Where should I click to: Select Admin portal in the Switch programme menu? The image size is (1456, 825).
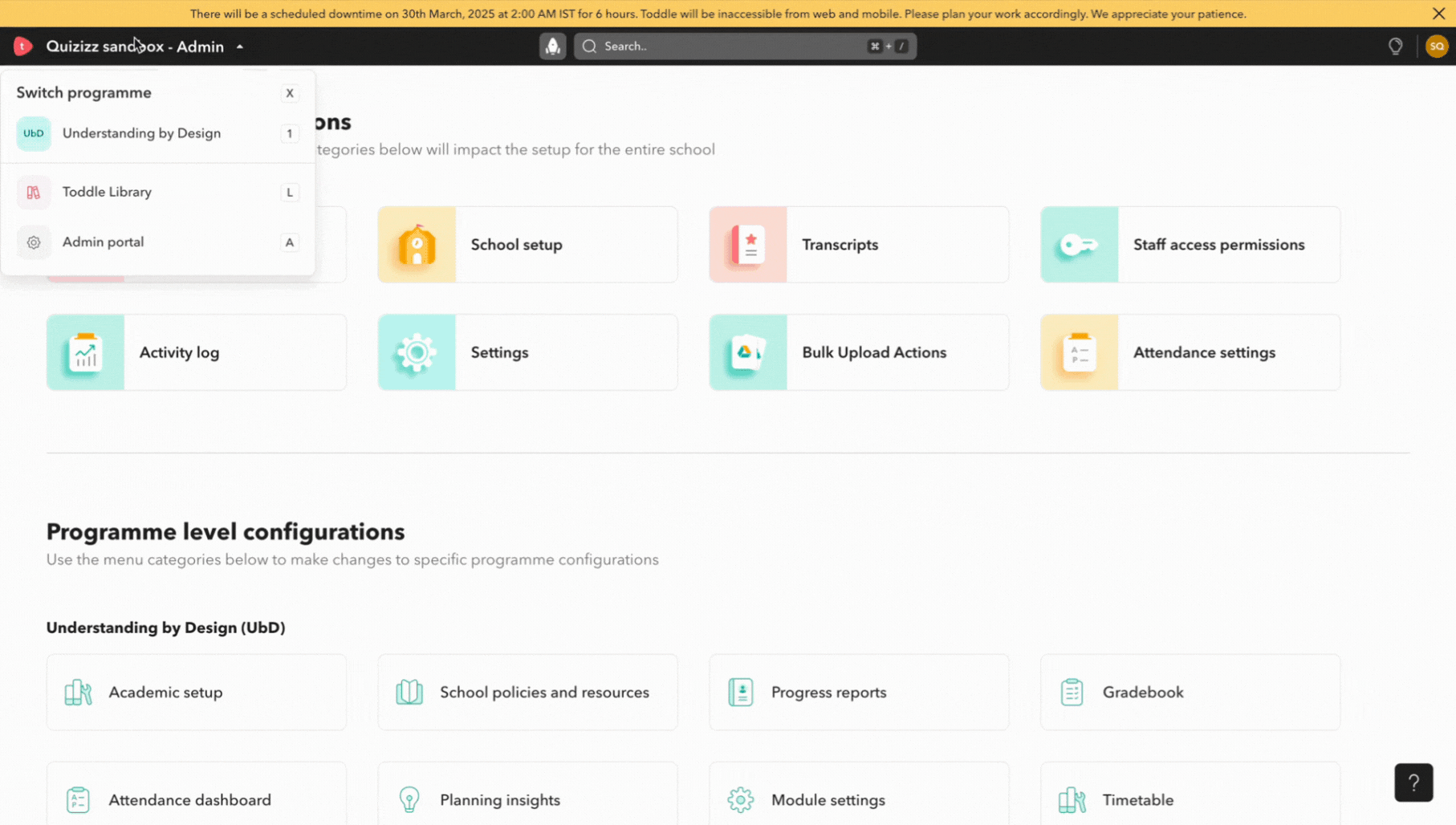[103, 242]
